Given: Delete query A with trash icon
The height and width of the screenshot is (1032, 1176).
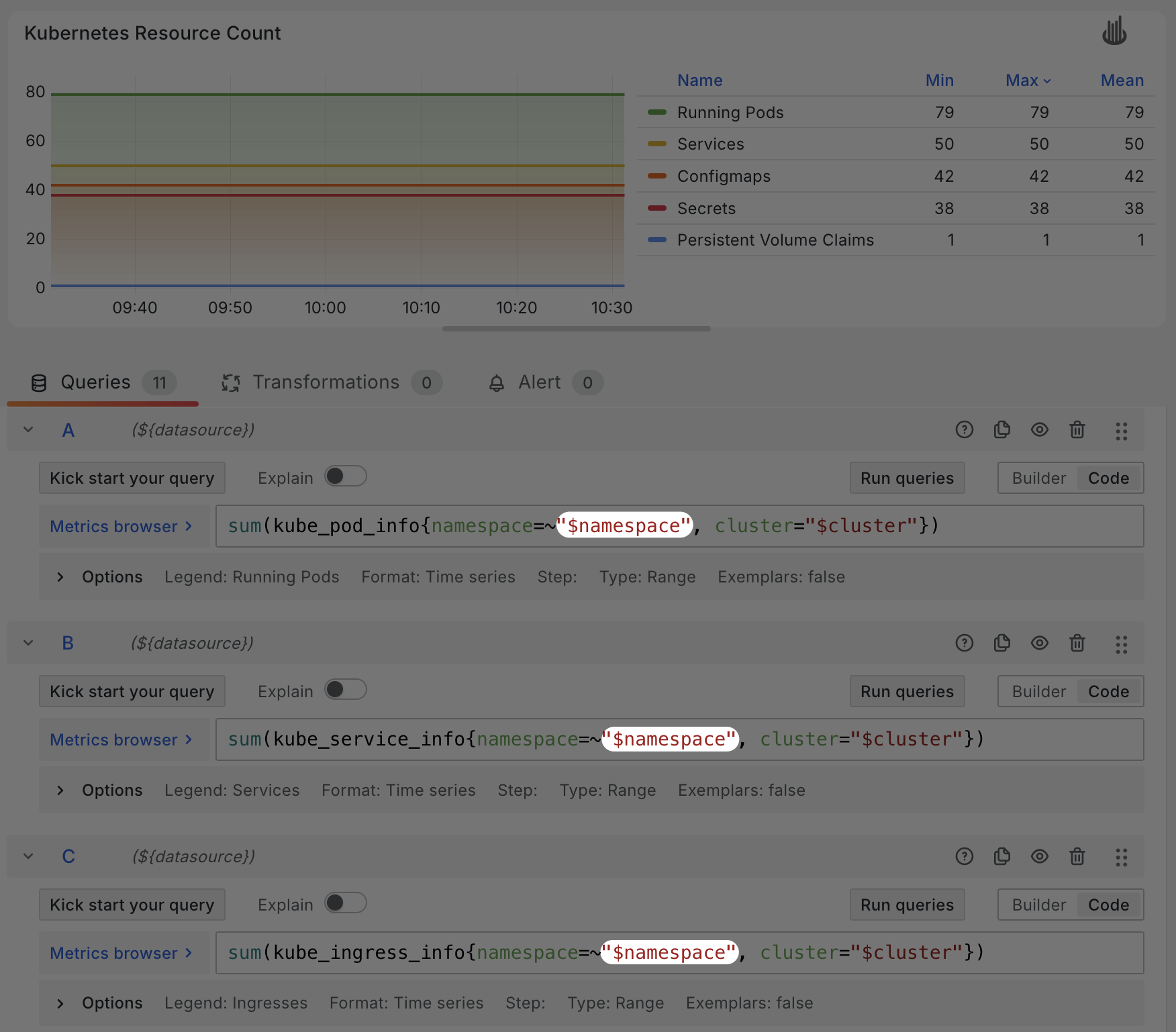Looking at the screenshot, I should point(1077,429).
